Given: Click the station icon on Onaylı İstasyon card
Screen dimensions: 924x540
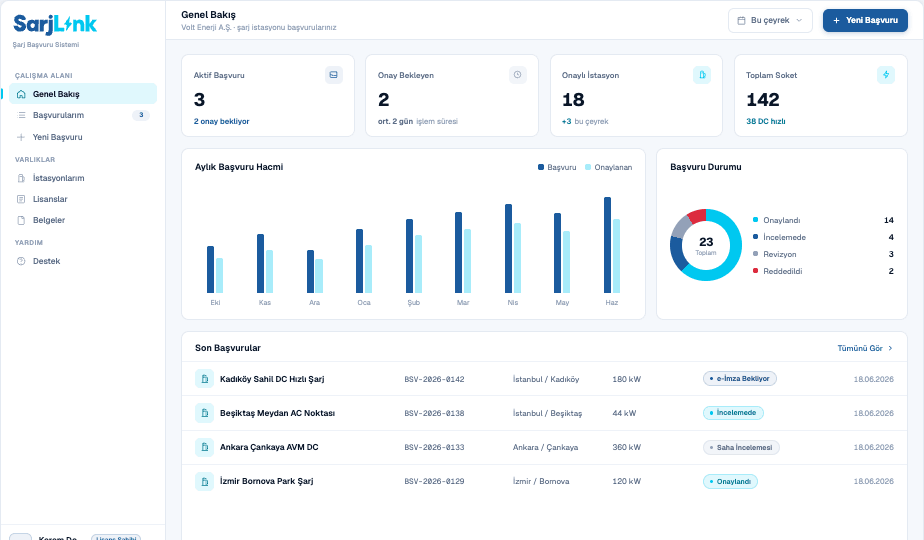Looking at the screenshot, I should point(702,75).
